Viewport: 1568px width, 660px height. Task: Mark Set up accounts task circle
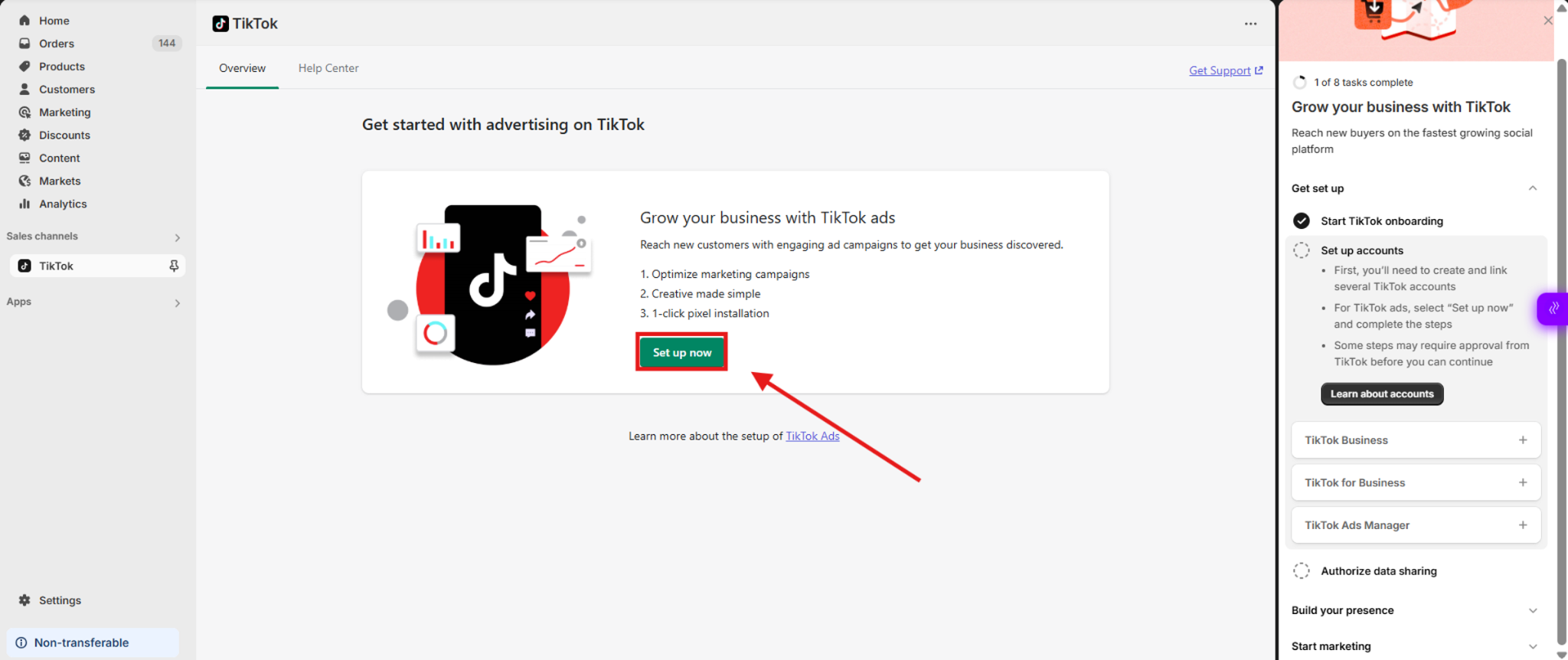coord(1301,250)
